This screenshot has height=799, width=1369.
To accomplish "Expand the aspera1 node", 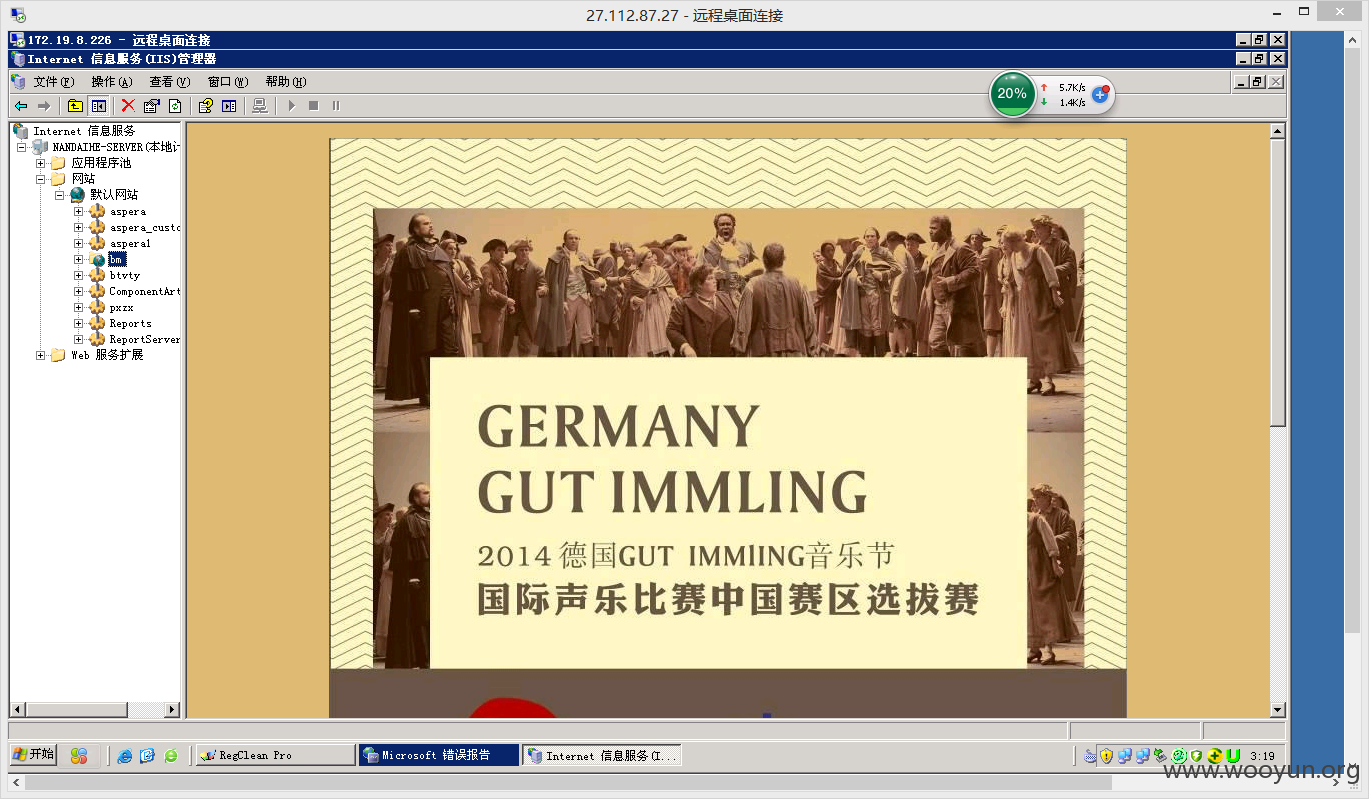I will pos(78,243).
